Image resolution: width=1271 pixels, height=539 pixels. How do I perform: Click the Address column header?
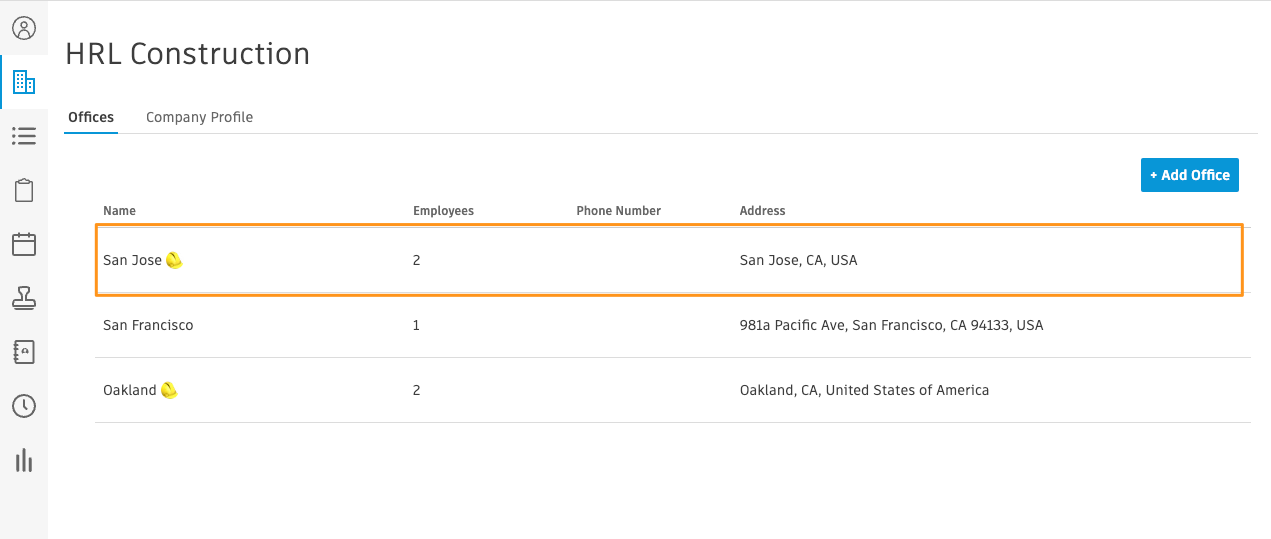coord(762,211)
